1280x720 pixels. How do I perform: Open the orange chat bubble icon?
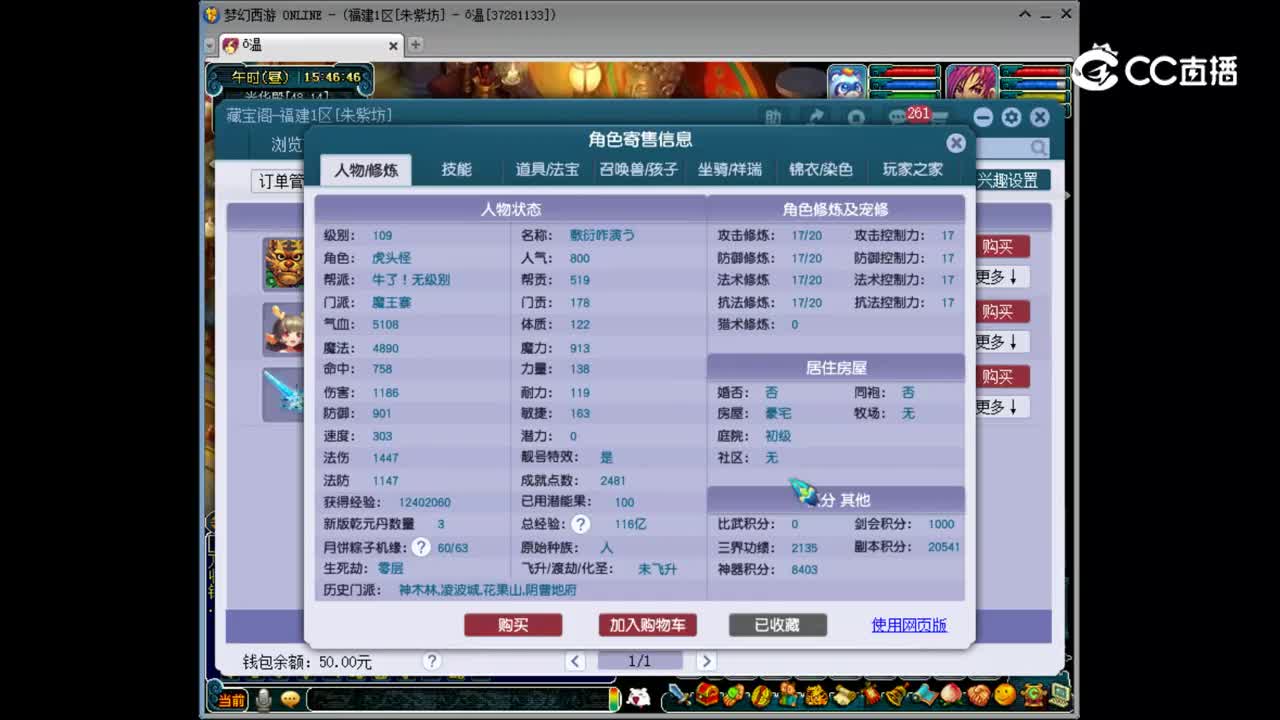point(290,700)
